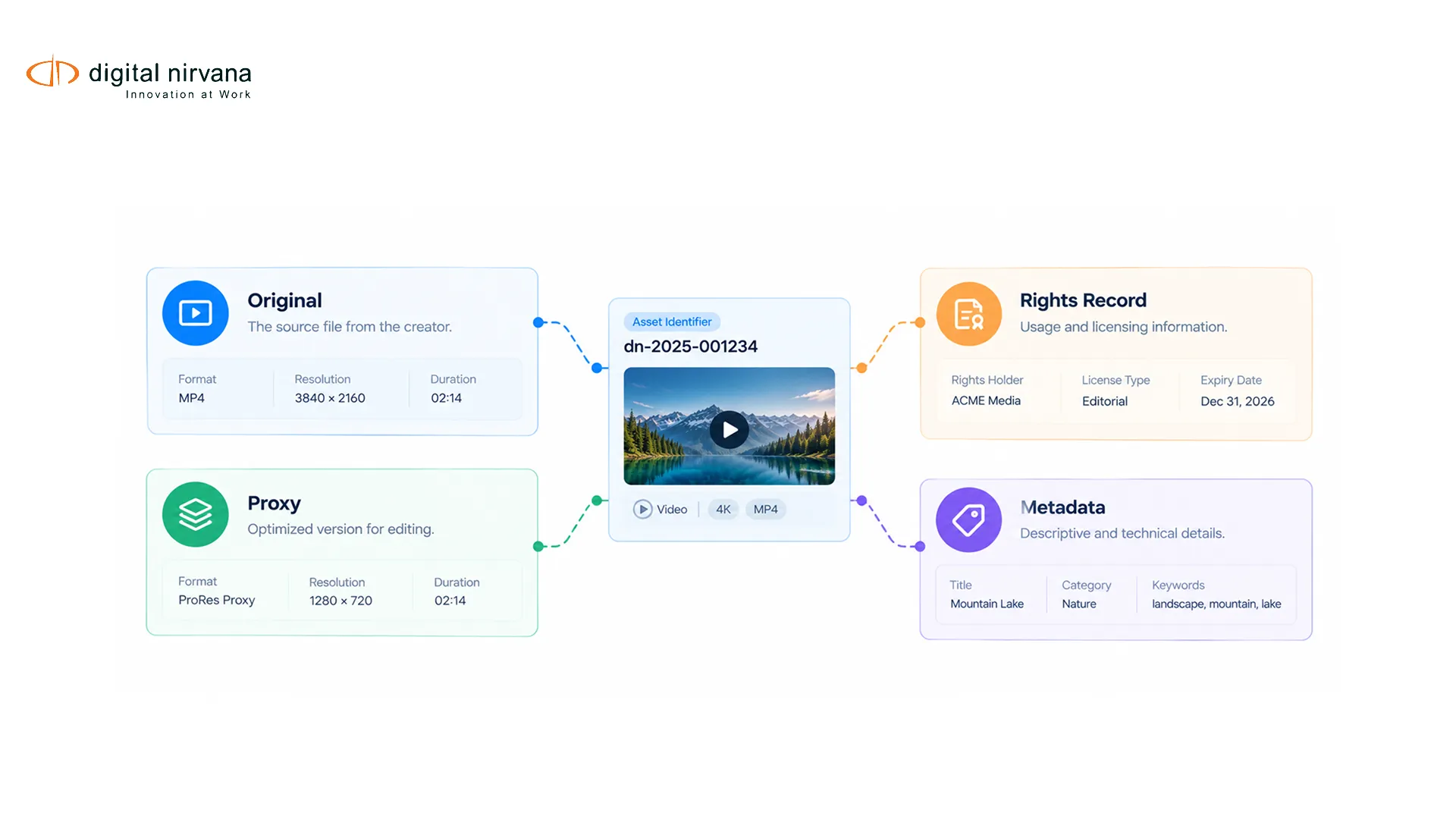Image resolution: width=1456 pixels, height=819 pixels.
Task: Select keywords landscape, mountain, lake
Action: click(x=1216, y=604)
